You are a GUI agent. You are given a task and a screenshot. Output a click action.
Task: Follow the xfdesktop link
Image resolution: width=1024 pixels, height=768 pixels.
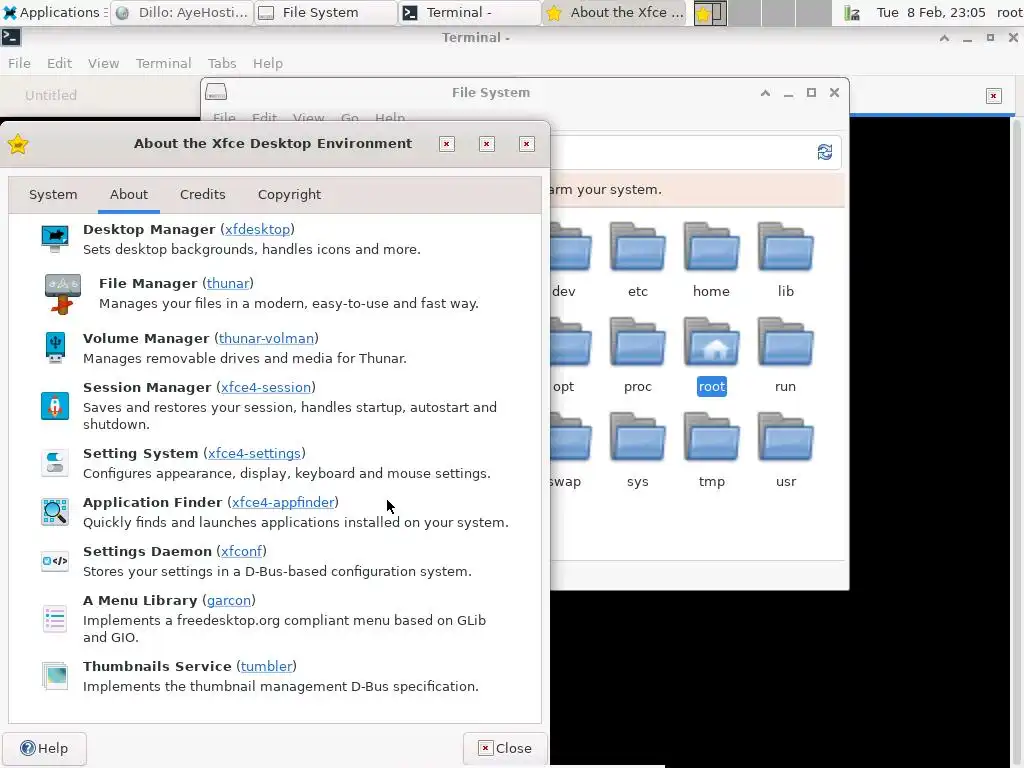click(257, 229)
